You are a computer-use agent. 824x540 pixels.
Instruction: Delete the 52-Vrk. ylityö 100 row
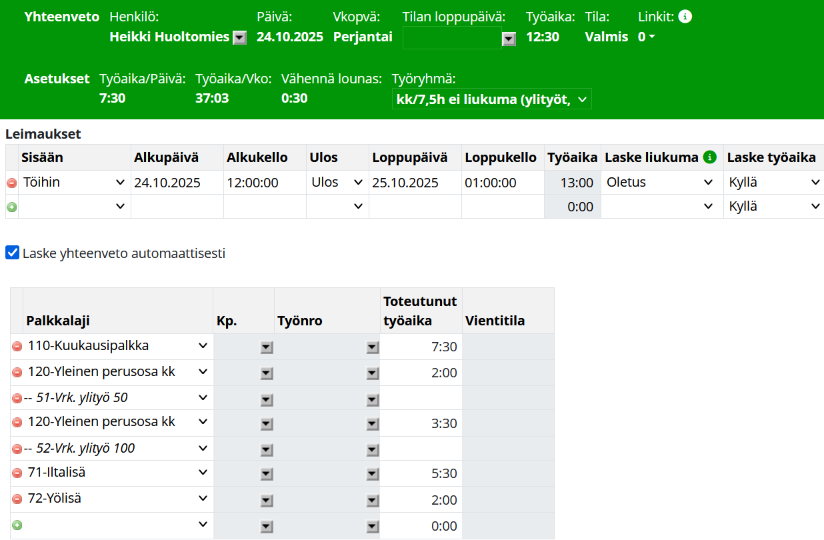click(17, 448)
